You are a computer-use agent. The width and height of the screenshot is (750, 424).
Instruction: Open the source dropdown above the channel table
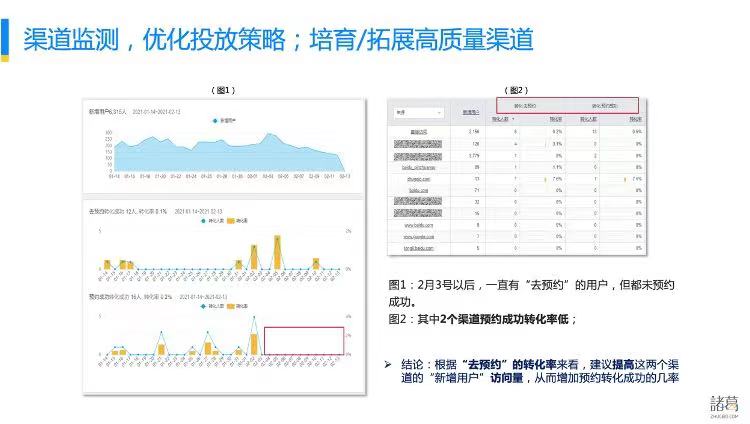point(419,112)
